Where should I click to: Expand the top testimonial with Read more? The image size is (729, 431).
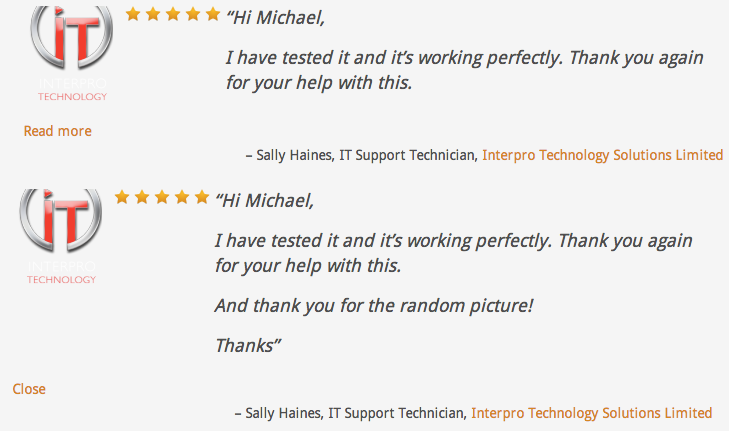point(57,131)
